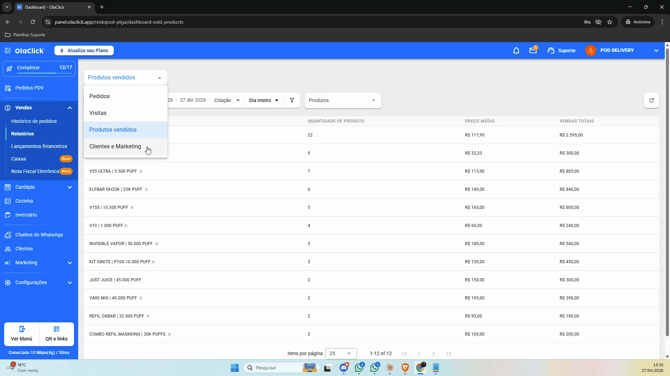Image resolution: width=670 pixels, height=376 pixels.
Task: Open the Brave browser in the taskbar
Action: pyautogui.click(x=405, y=368)
